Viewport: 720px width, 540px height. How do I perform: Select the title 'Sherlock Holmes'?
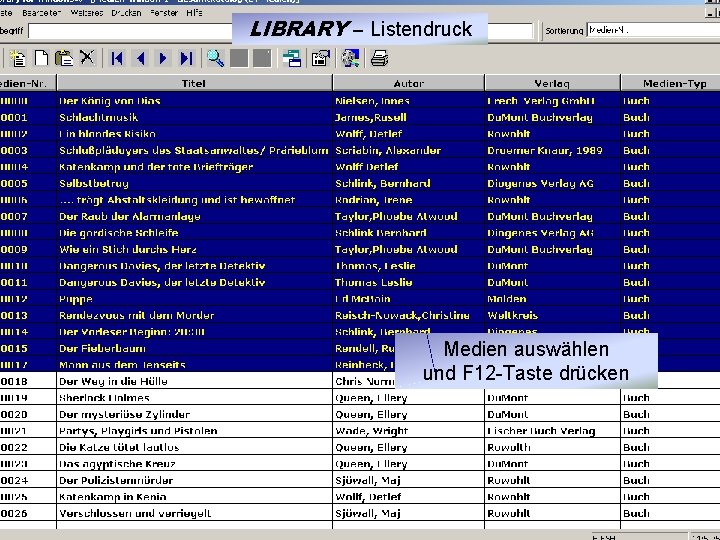pos(104,398)
